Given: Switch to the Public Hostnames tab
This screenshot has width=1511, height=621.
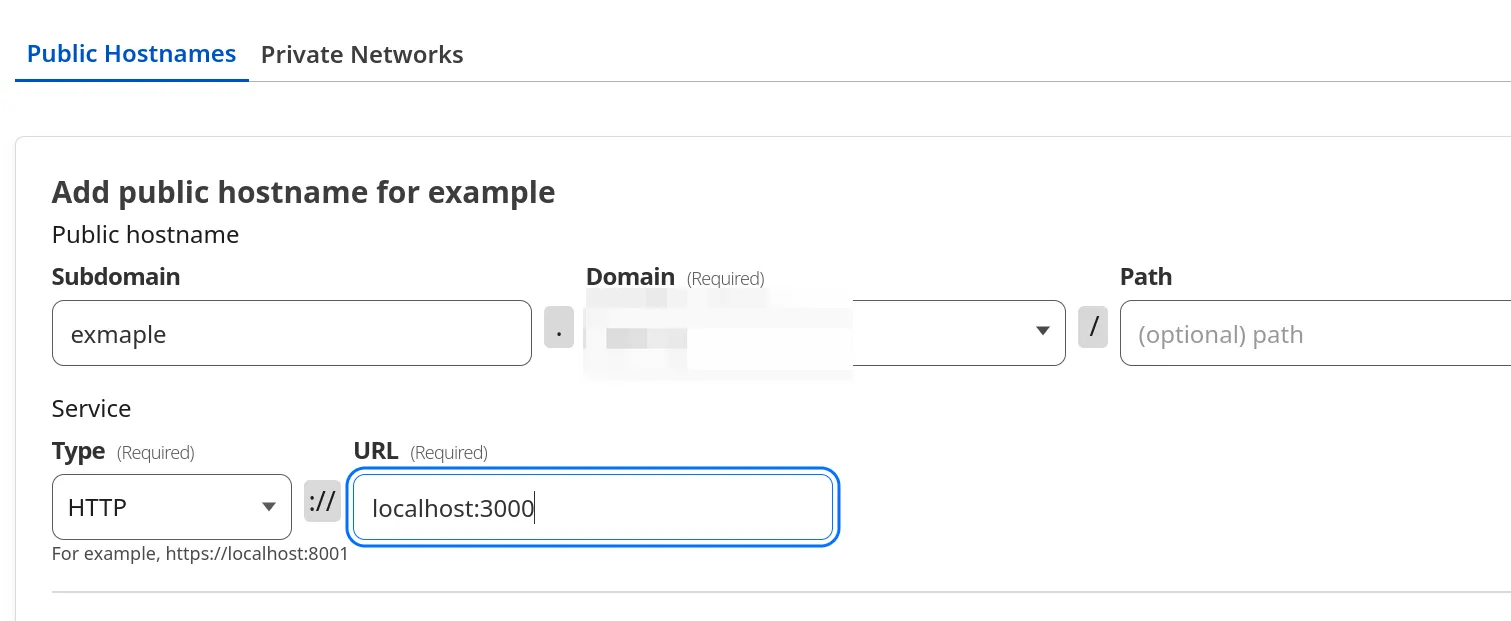Looking at the screenshot, I should point(131,54).
